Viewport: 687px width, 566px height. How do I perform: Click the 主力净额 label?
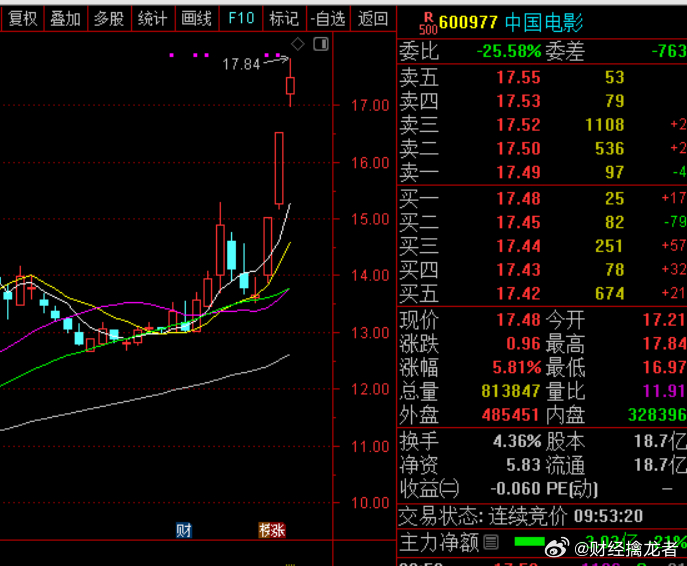439,543
